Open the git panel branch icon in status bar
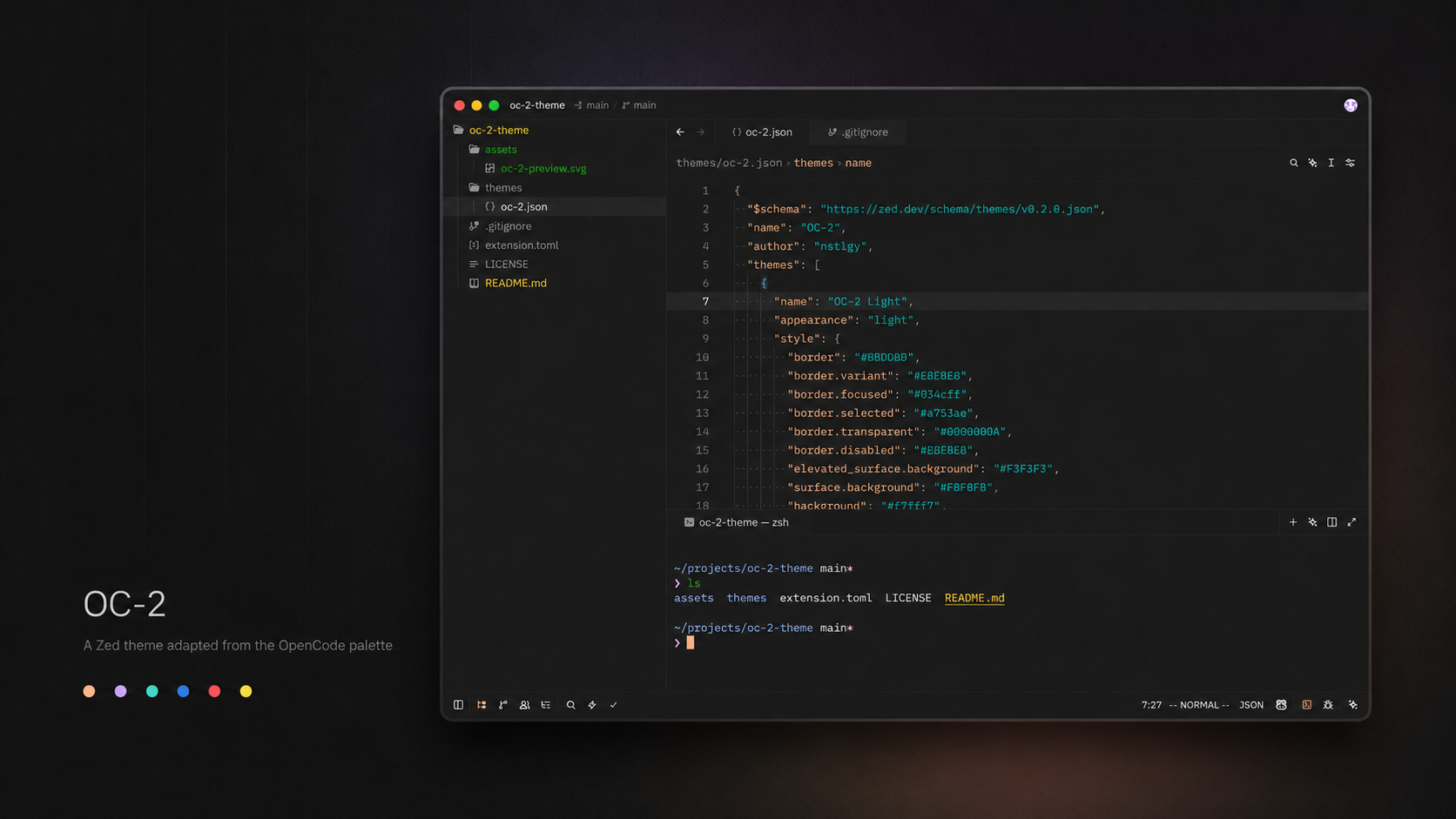Viewport: 1456px width, 819px height. (x=502, y=705)
